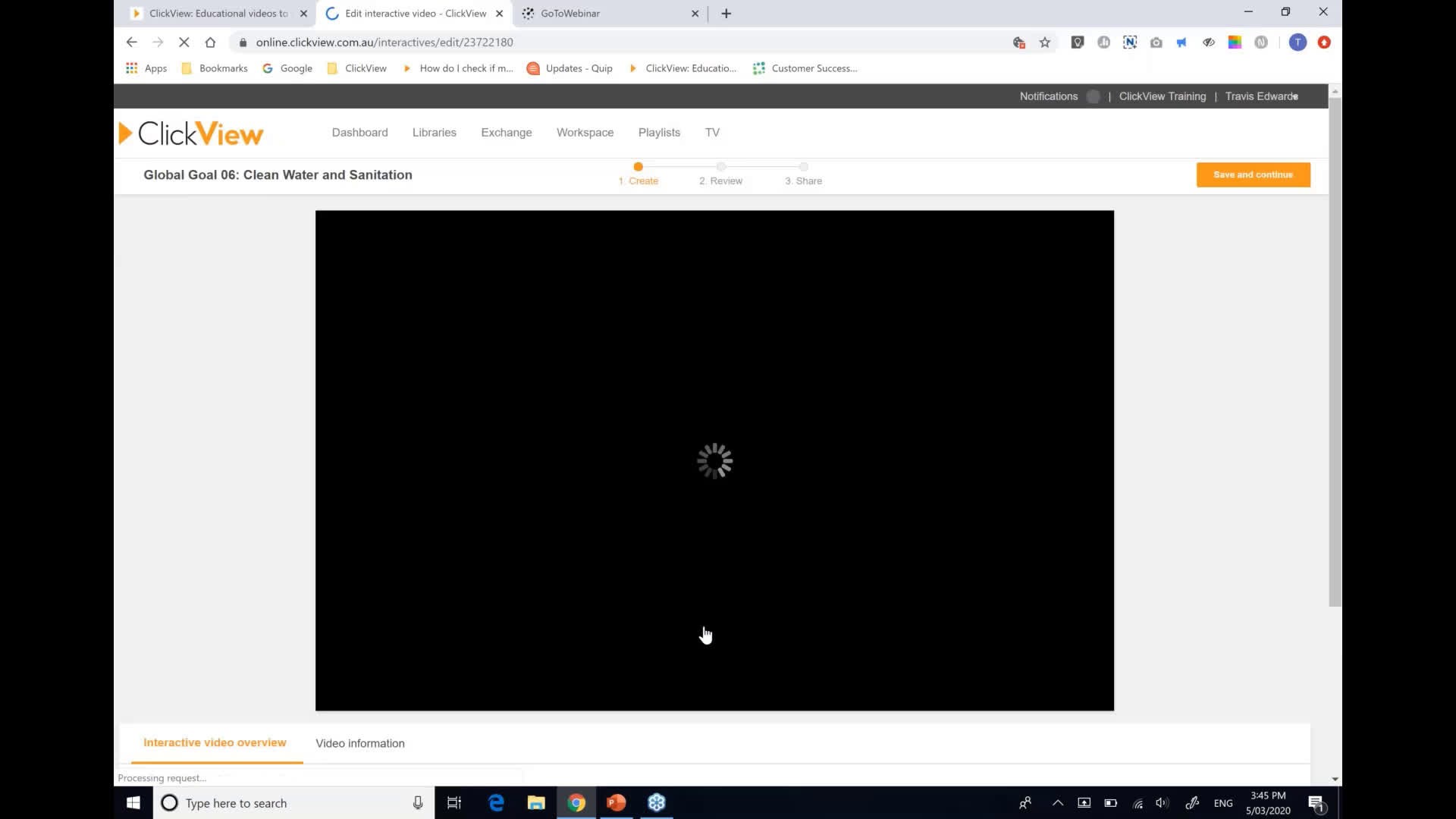Click the ClickView logo in the header
The width and height of the screenshot is (1456, 819).
(190, 133)
